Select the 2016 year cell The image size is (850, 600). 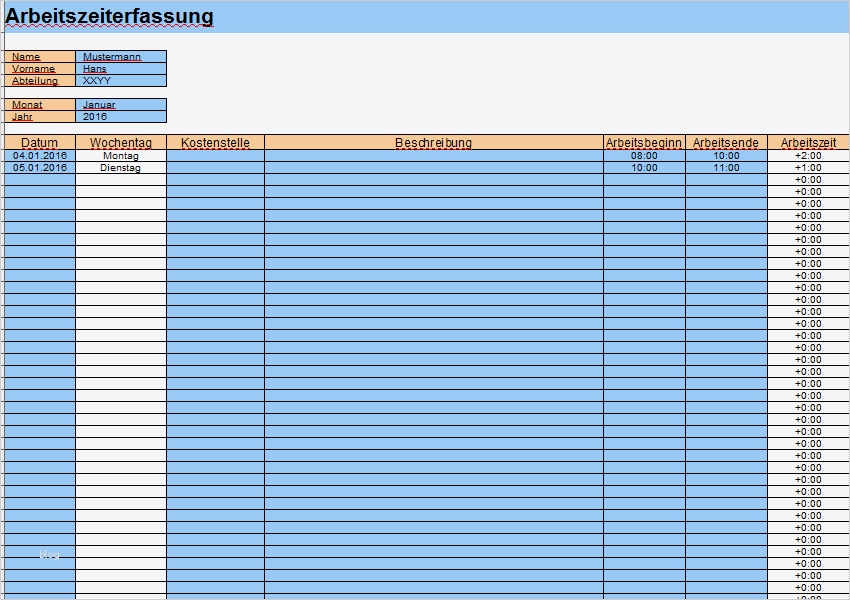pos(121,117)
